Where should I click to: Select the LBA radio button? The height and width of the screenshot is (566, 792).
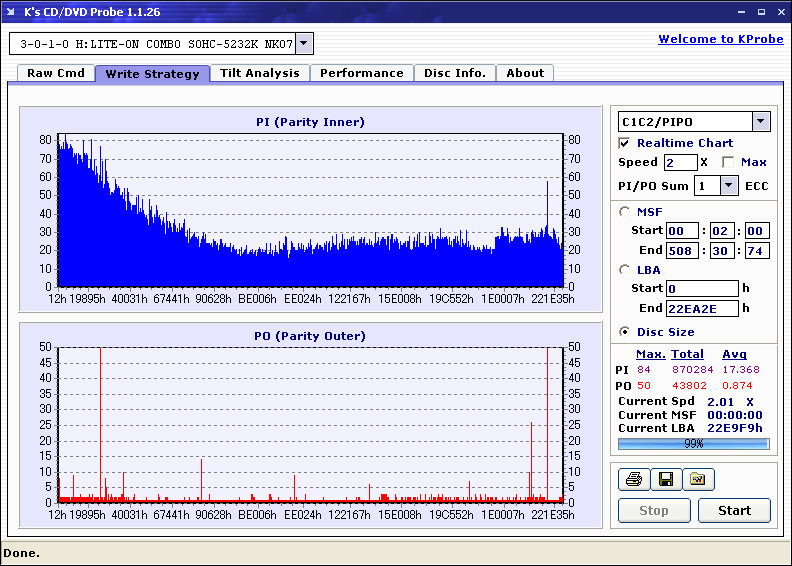tap(625, 269)
